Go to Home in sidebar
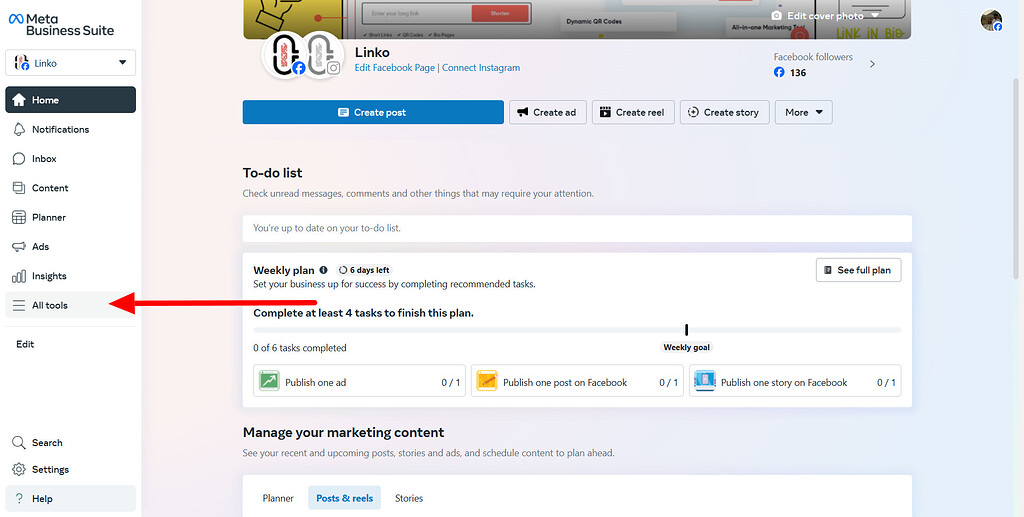This screenshot has width=1024, height=517. tap(71, 100)
